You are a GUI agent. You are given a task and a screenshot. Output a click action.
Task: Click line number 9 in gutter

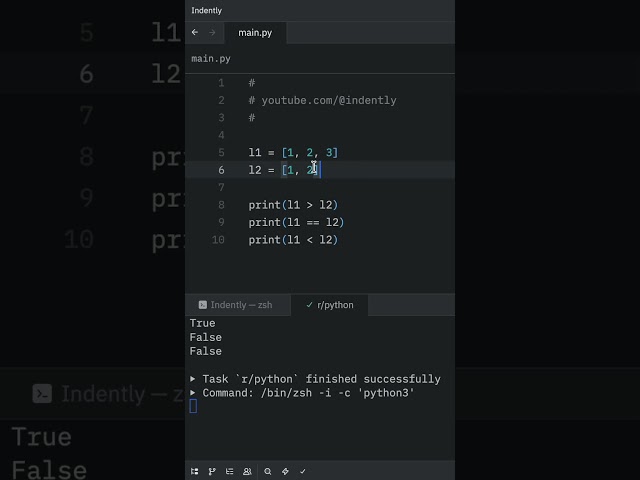click(221, 222)
